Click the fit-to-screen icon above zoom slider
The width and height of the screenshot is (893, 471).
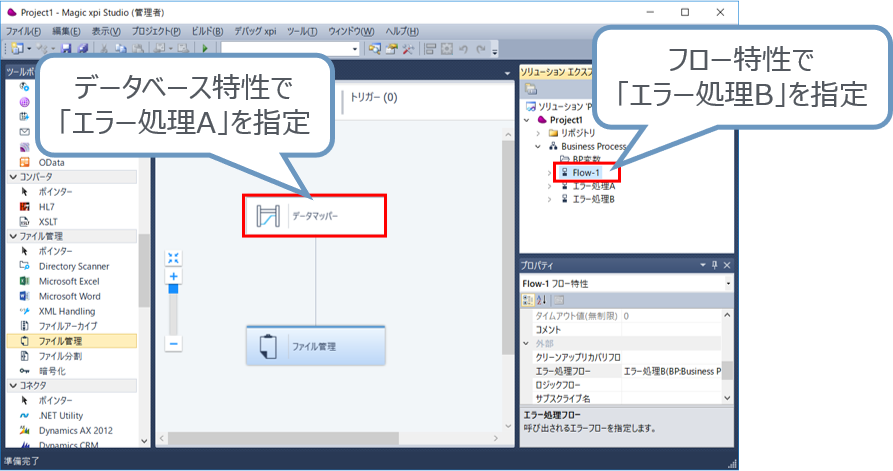tap(173, 258)
